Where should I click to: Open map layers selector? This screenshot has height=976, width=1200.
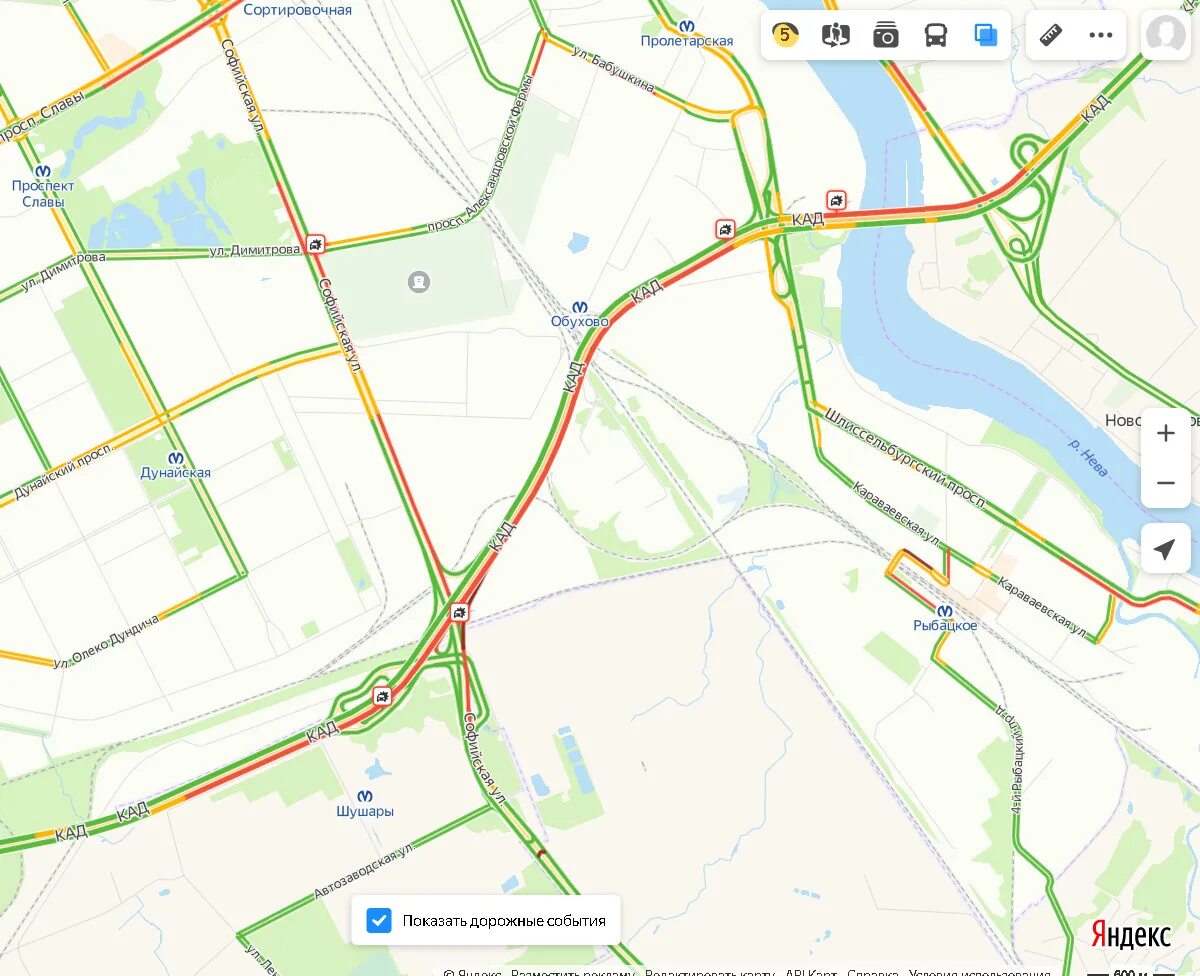986,35
